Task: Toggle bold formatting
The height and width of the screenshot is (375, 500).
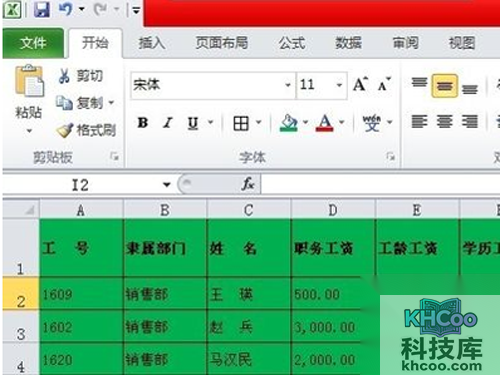Action: [x=143, y=123]
